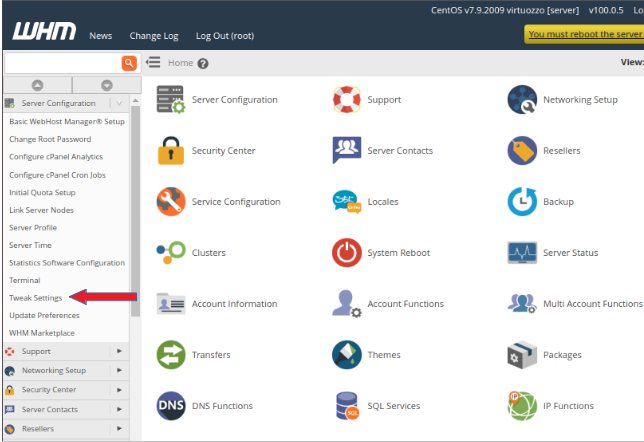Open the Account Information card icon
644x442 pixels.
click(x=171, y=304)
